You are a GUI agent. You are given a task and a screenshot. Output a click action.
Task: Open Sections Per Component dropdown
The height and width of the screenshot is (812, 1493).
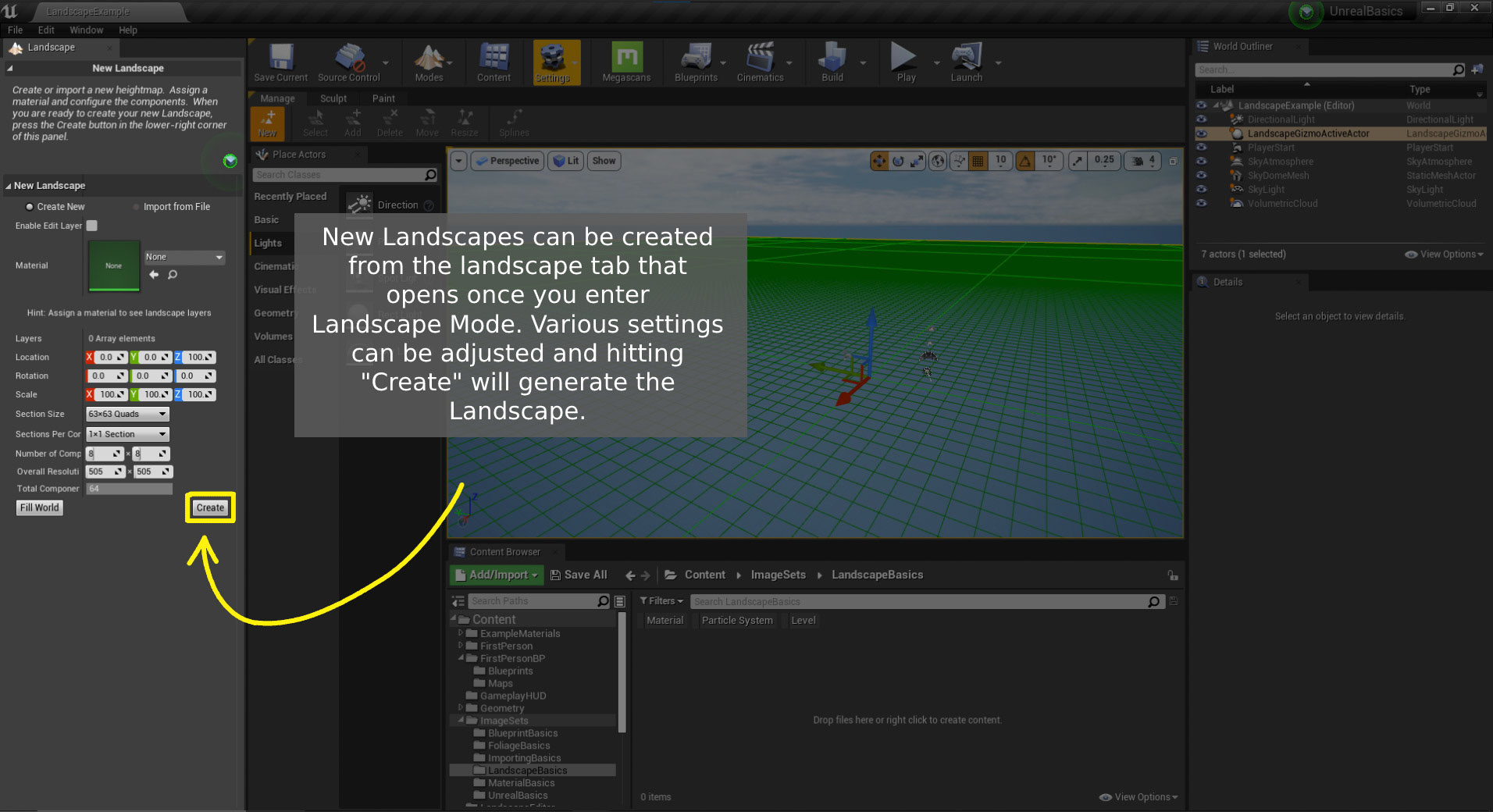coord(127,434)
